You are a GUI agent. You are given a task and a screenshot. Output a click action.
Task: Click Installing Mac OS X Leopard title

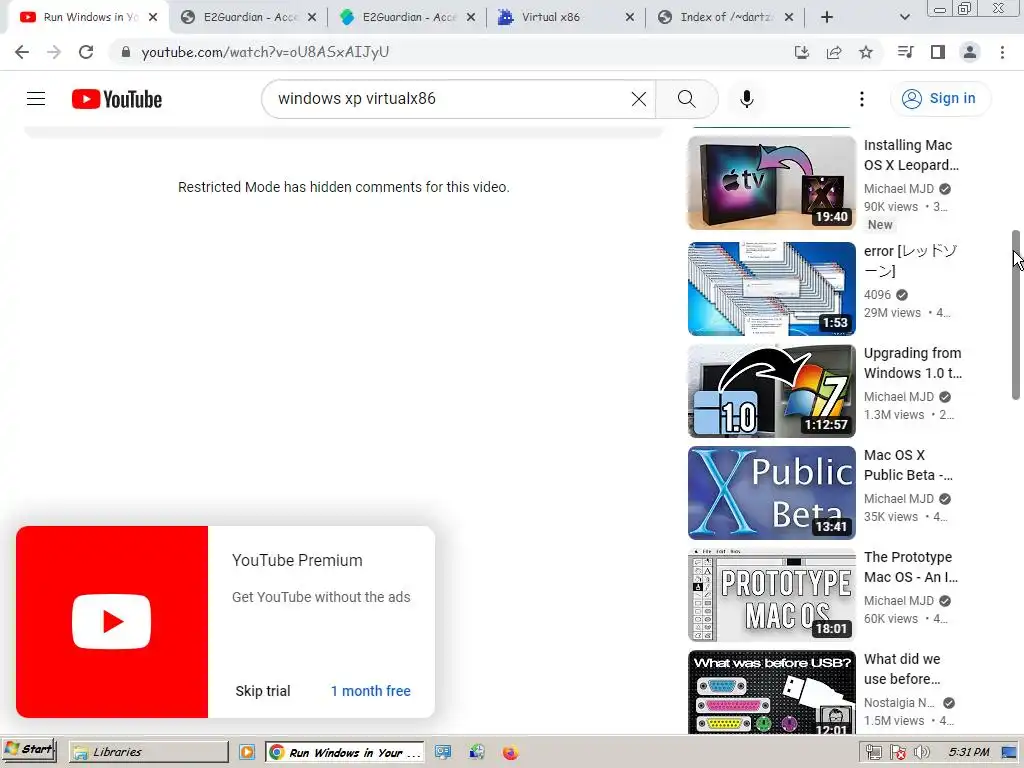tap(911, 155)
